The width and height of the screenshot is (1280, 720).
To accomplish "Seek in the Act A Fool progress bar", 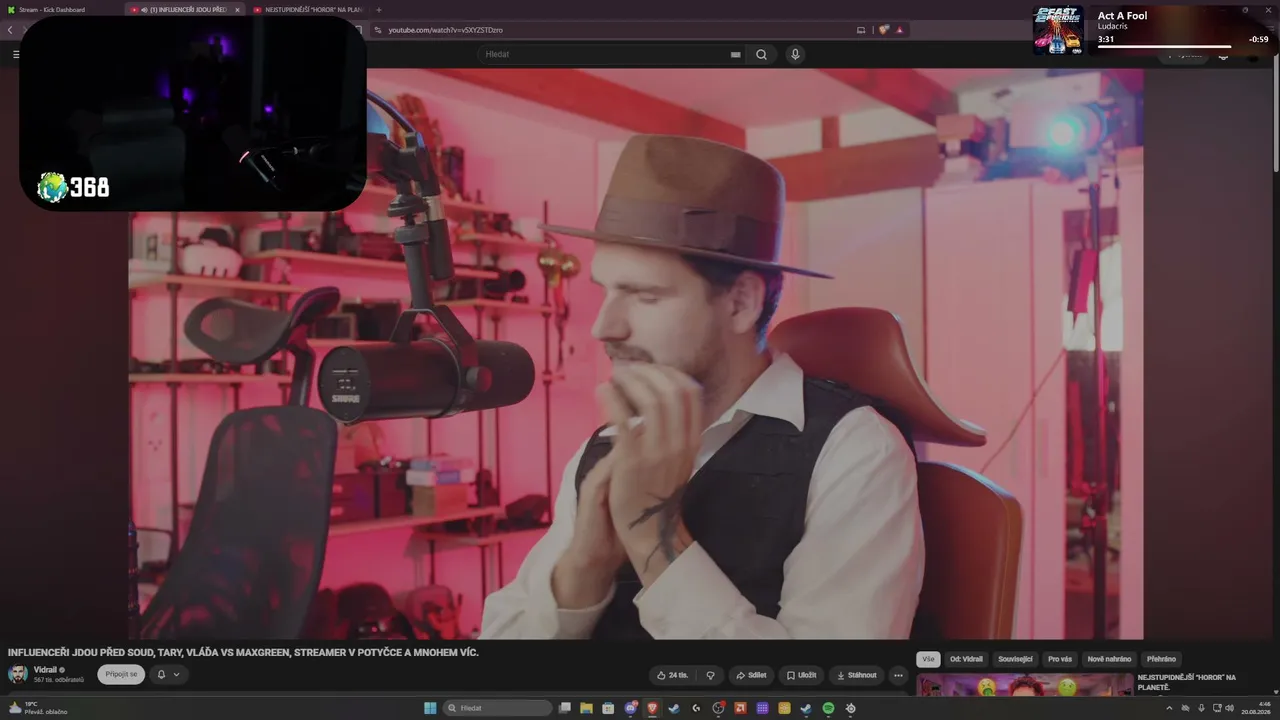I will tap(1165, 46).
